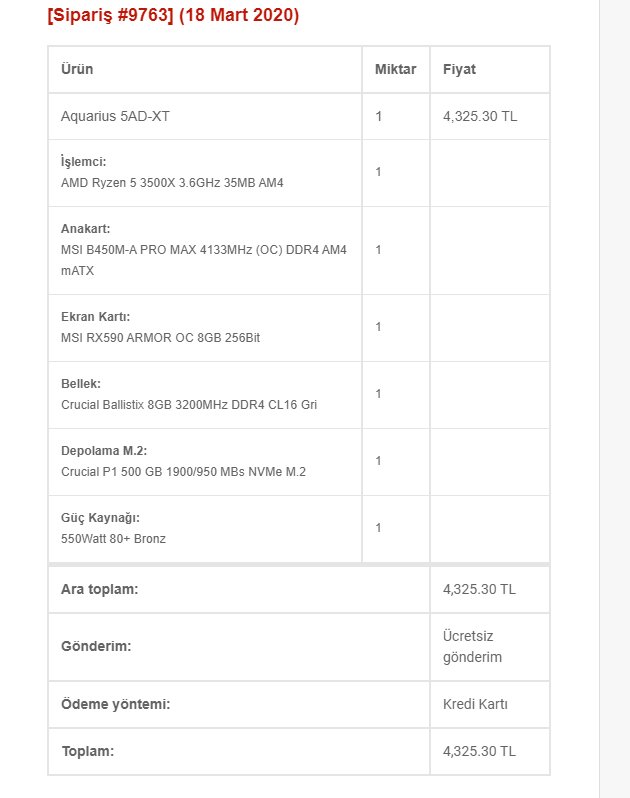Click the Miktar column header
630x798 pixels.
pyautogui.click(x=395, y=69)
